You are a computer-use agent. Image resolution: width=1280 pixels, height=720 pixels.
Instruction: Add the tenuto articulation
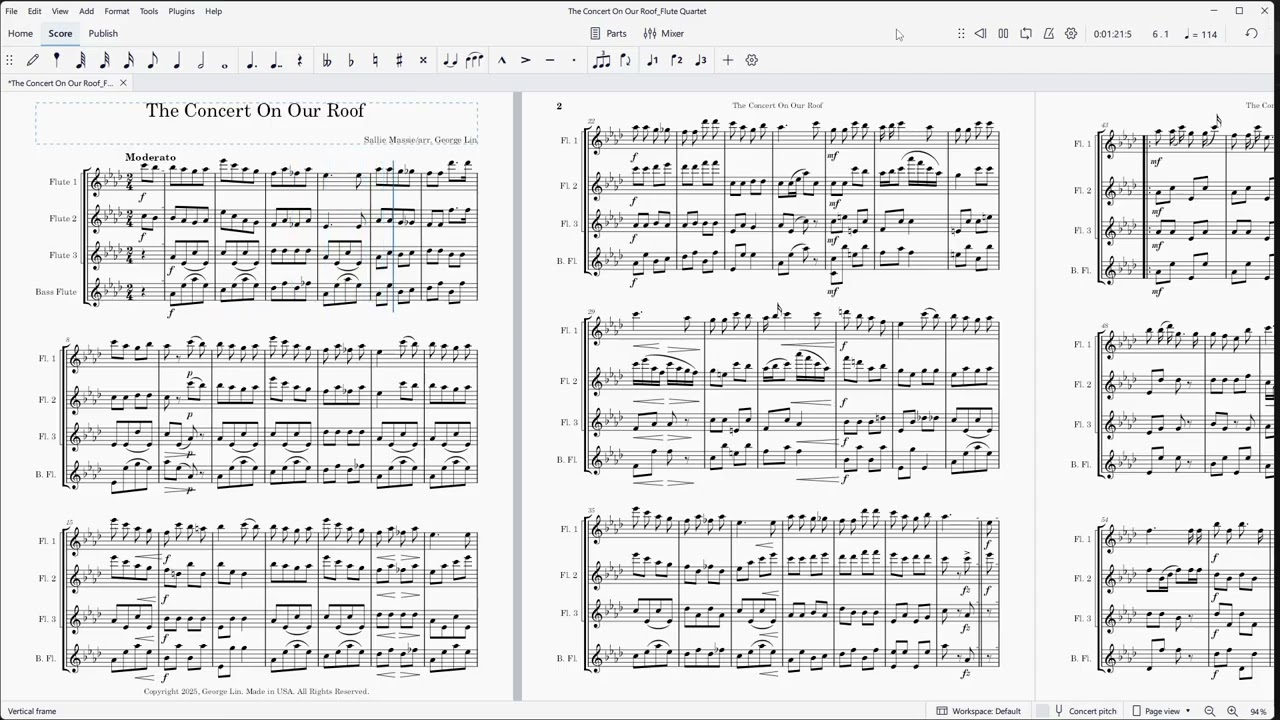(x=550, y=60)
